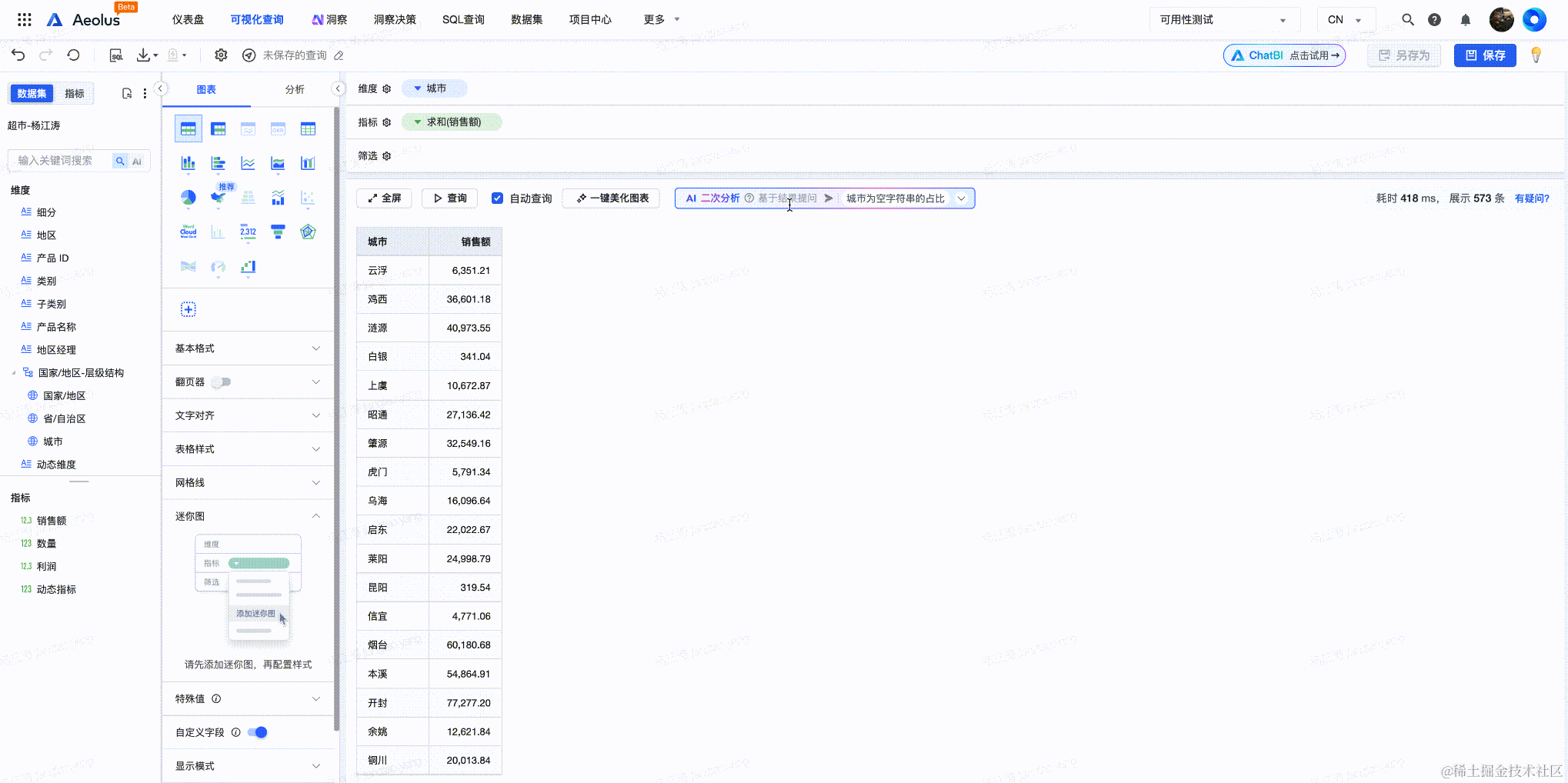This screenshot has width=1568, height=783.
Task: Choose the Word Cloud chart icon
Action: (x=188, y=232)
